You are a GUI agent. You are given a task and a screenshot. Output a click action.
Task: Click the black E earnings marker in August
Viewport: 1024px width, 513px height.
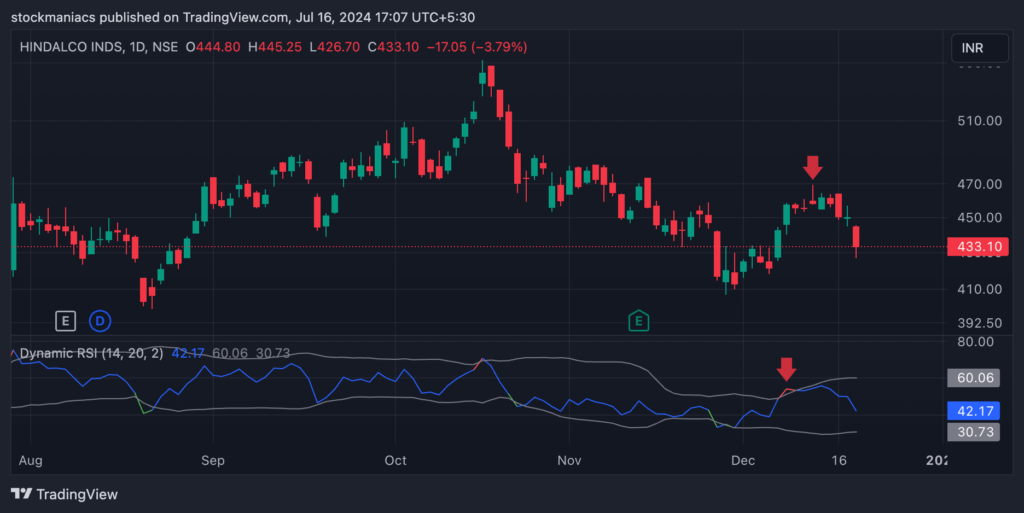pyautogui.click(x=65, y=320)
